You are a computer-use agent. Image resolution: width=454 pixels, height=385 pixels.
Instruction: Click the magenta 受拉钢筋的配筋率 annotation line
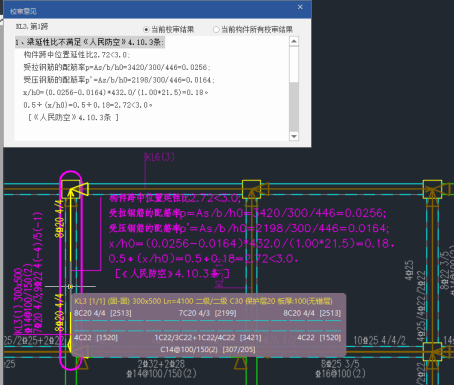click(x=247, y=213)
